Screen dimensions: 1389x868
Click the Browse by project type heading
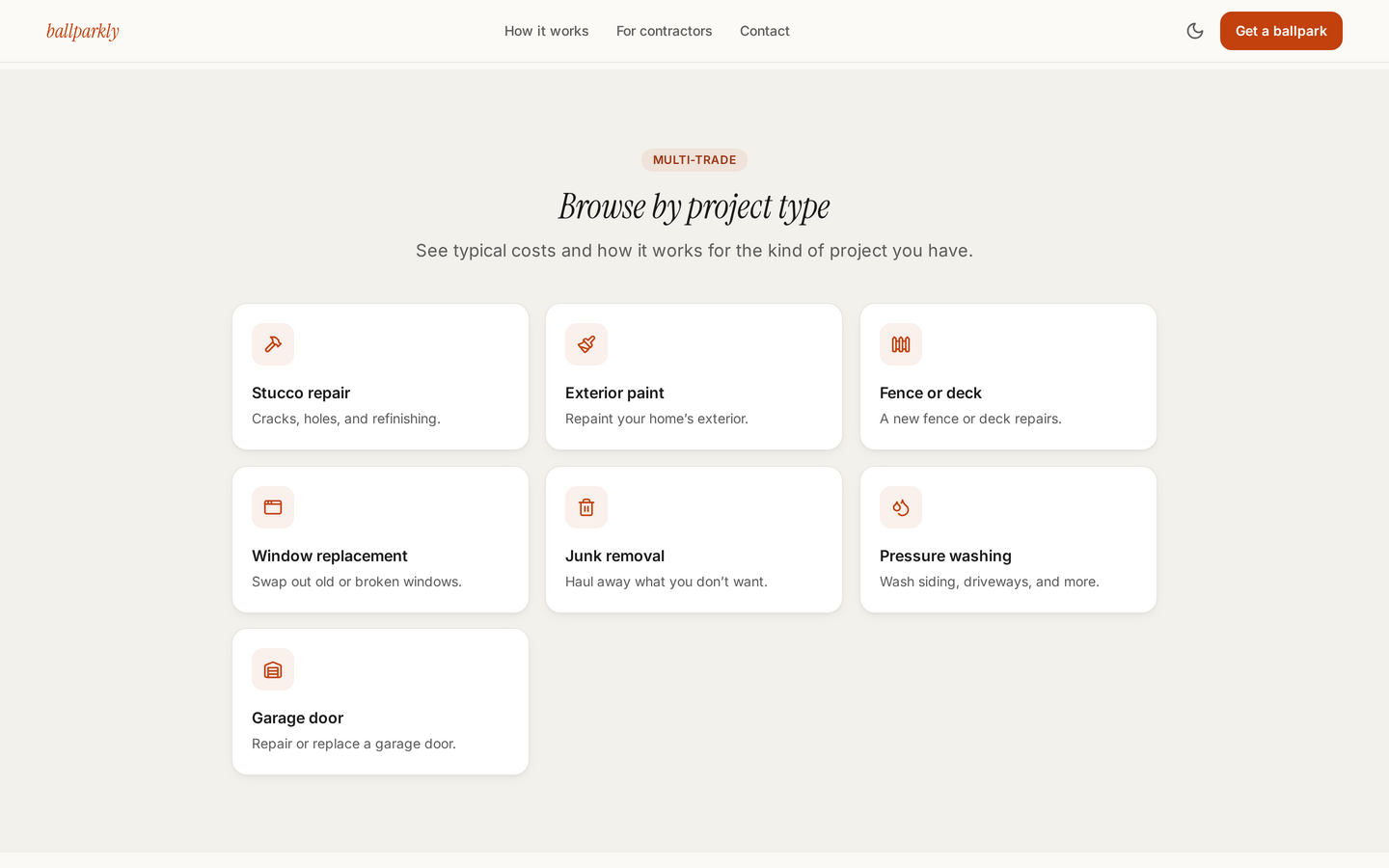694,205
